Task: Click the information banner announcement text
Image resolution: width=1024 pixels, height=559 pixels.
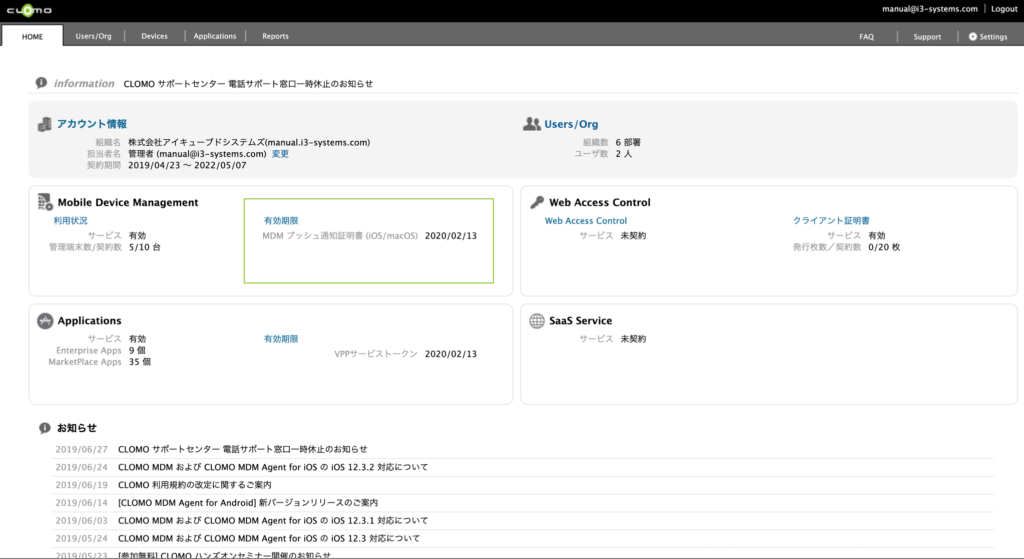Action: click(x=248, y=84)
